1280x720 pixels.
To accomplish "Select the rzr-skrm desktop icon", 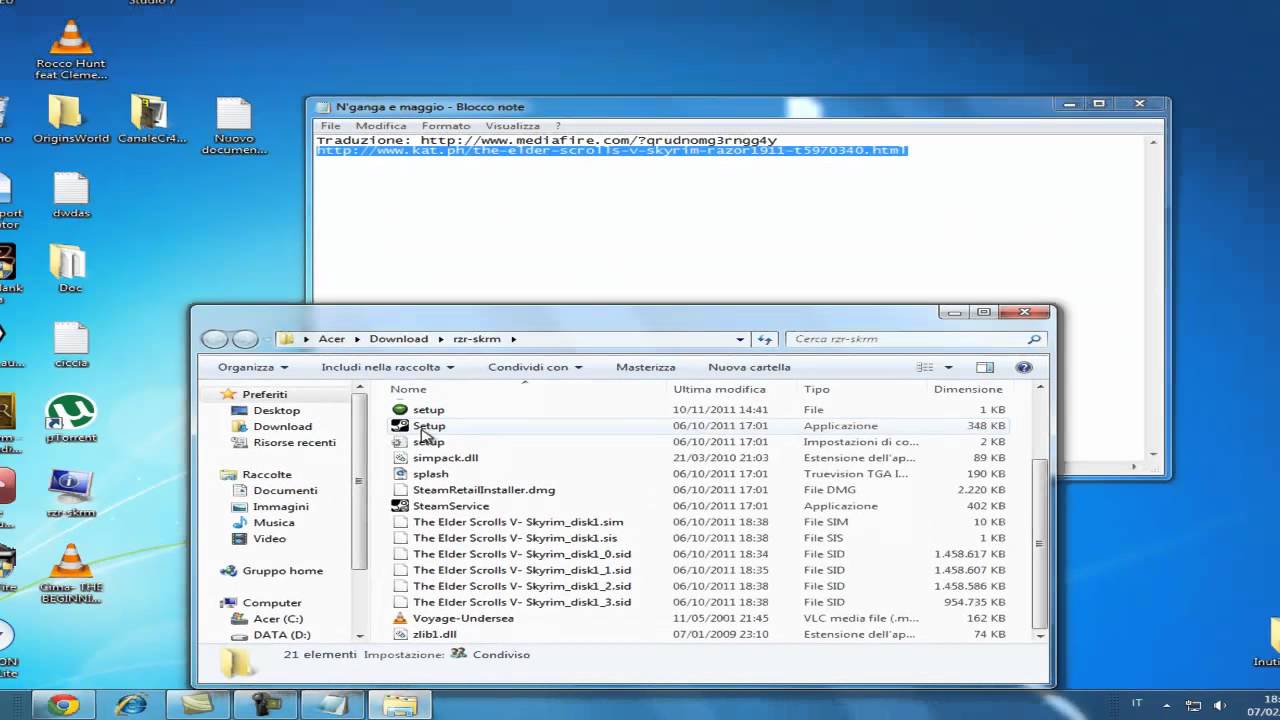I will pyautogui.click(x=71, y=493).
